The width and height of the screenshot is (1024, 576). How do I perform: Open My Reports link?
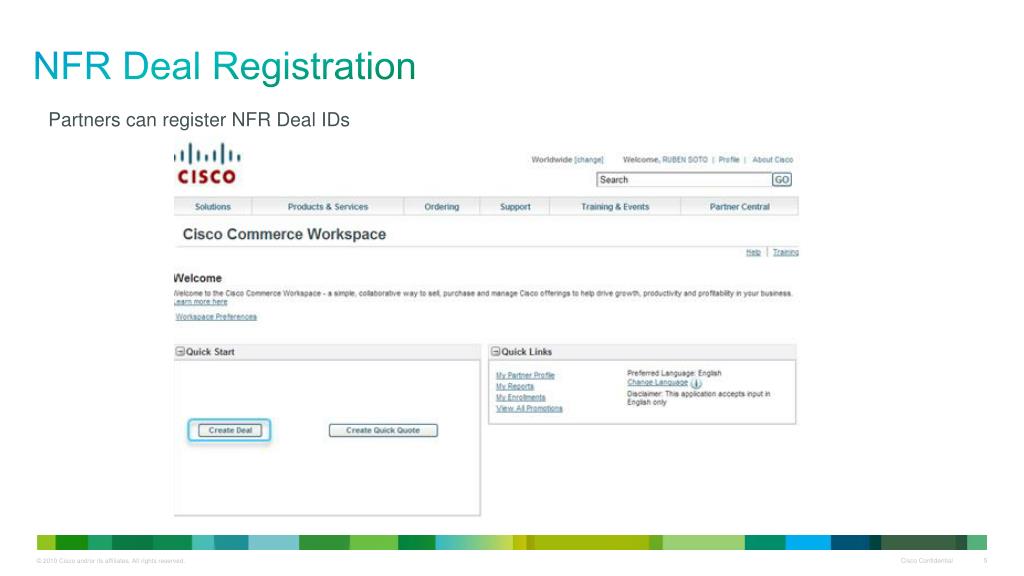[515, 387]
